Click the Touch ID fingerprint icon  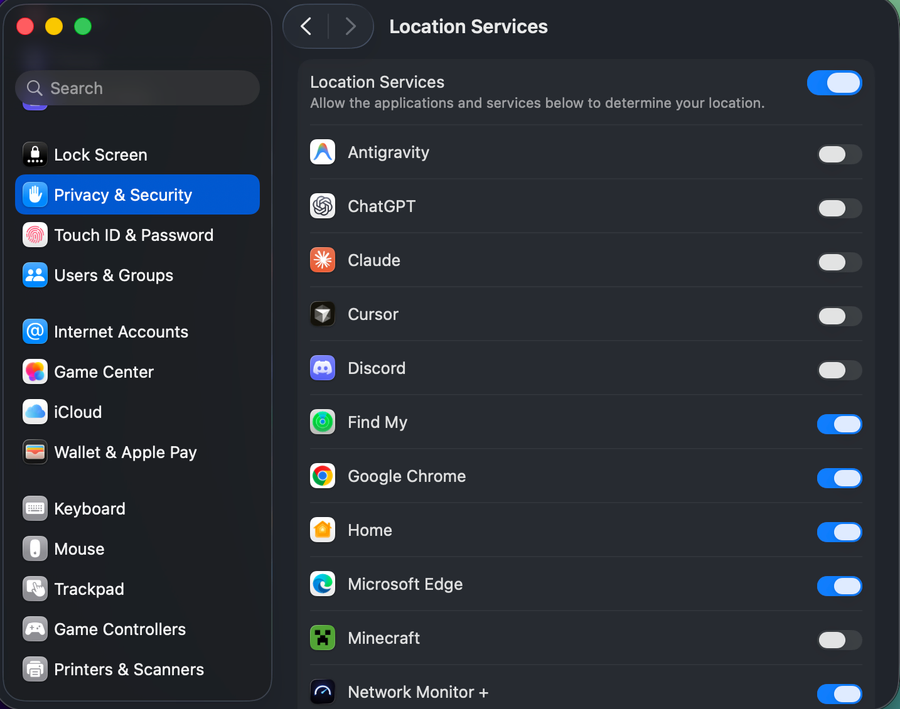[x=35, y=235]
